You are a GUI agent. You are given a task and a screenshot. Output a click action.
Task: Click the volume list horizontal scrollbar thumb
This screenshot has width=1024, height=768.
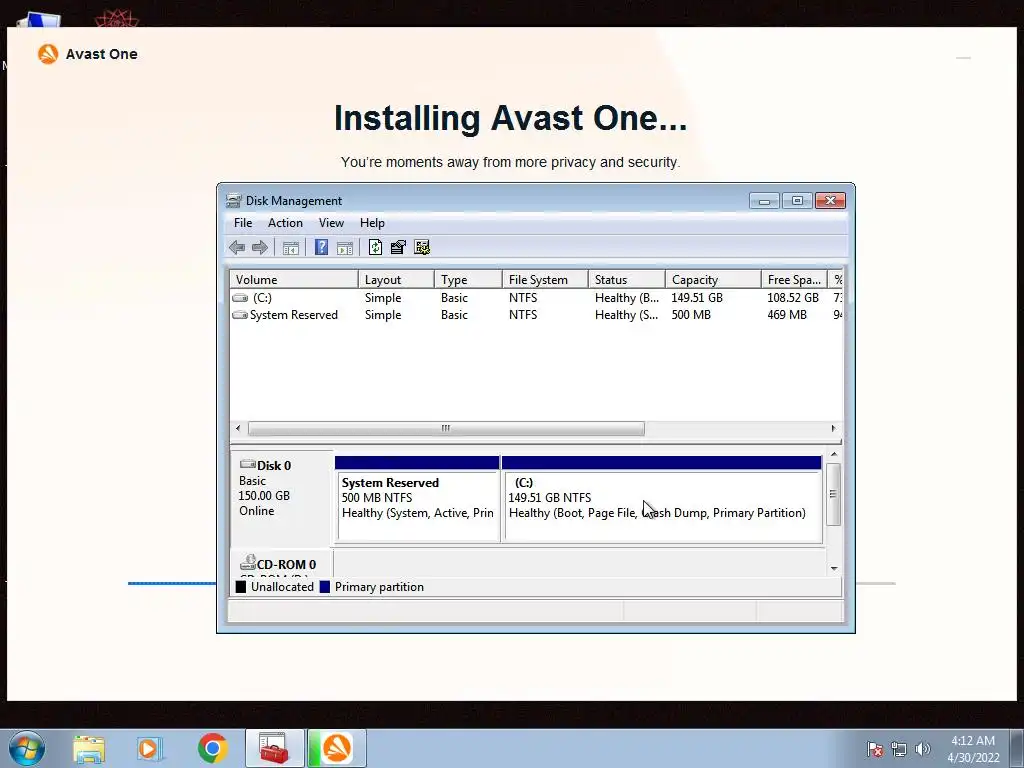[x=446, y=428]
